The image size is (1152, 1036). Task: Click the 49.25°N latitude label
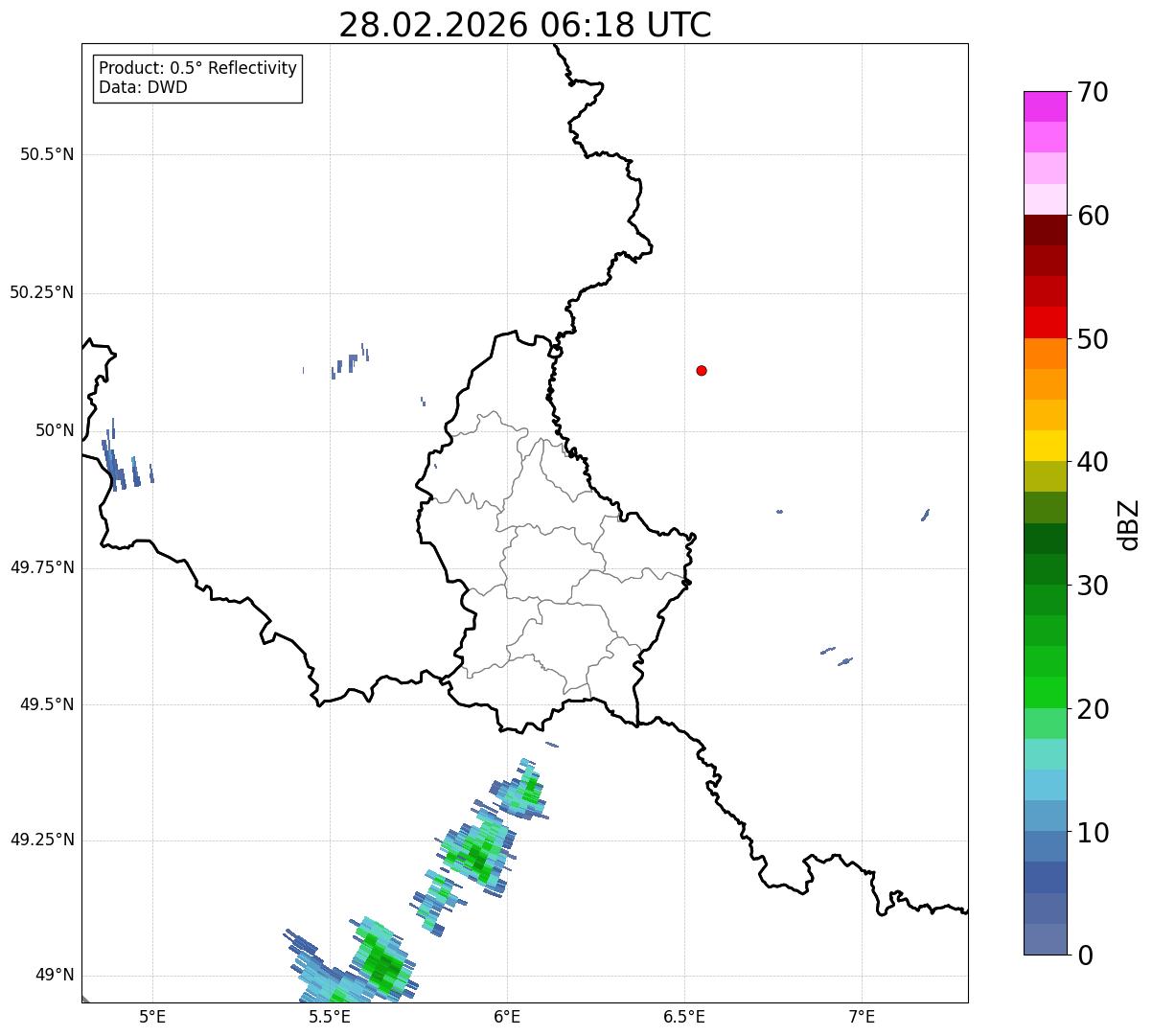pyautogui.click(x=42, y=840)
